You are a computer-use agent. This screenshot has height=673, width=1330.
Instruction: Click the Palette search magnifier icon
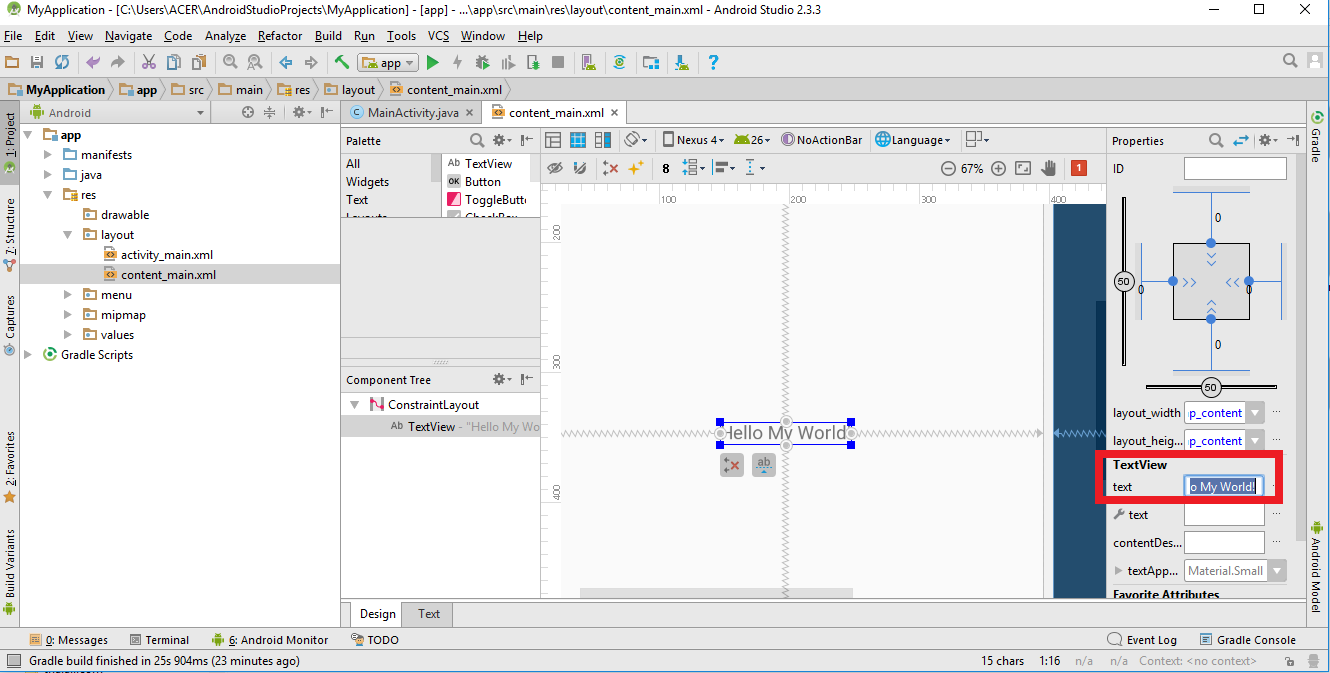[477, 141]
